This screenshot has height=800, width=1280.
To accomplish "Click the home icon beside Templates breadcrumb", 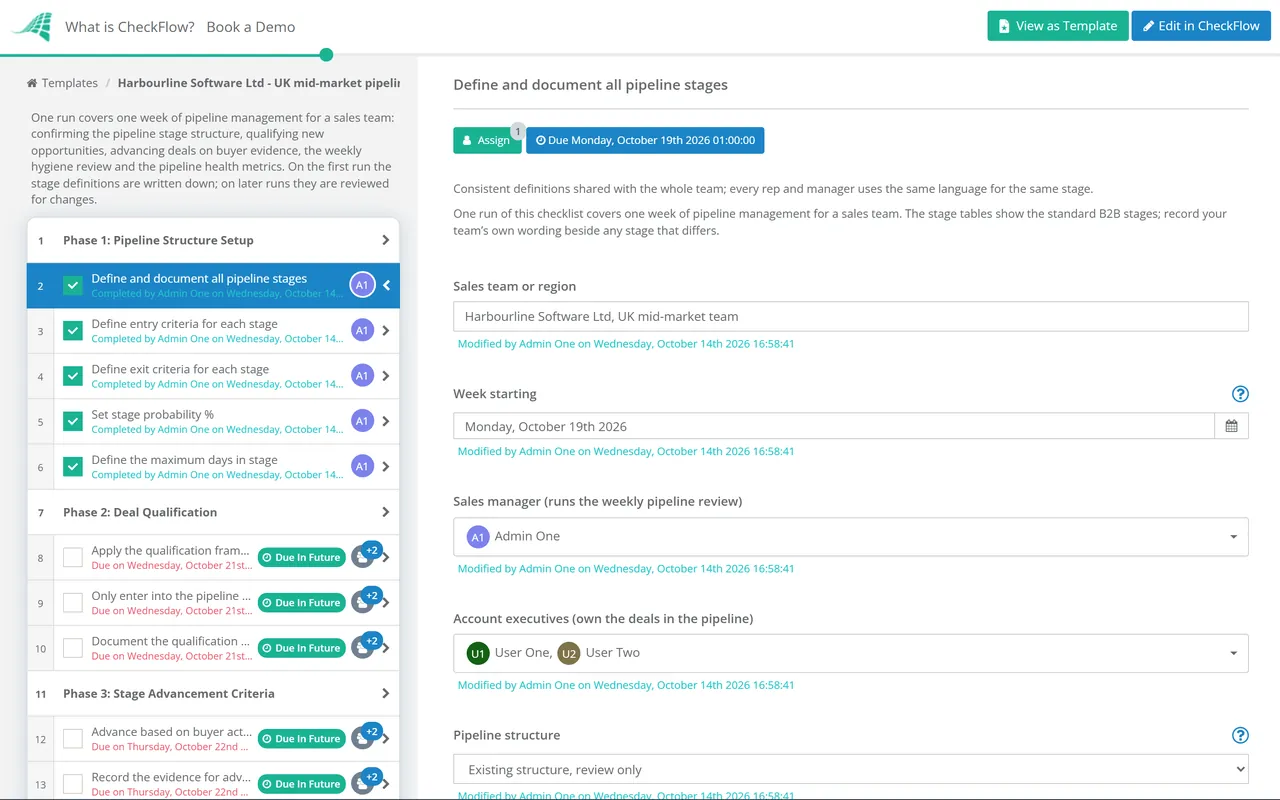I will click(x=32, y=83).
